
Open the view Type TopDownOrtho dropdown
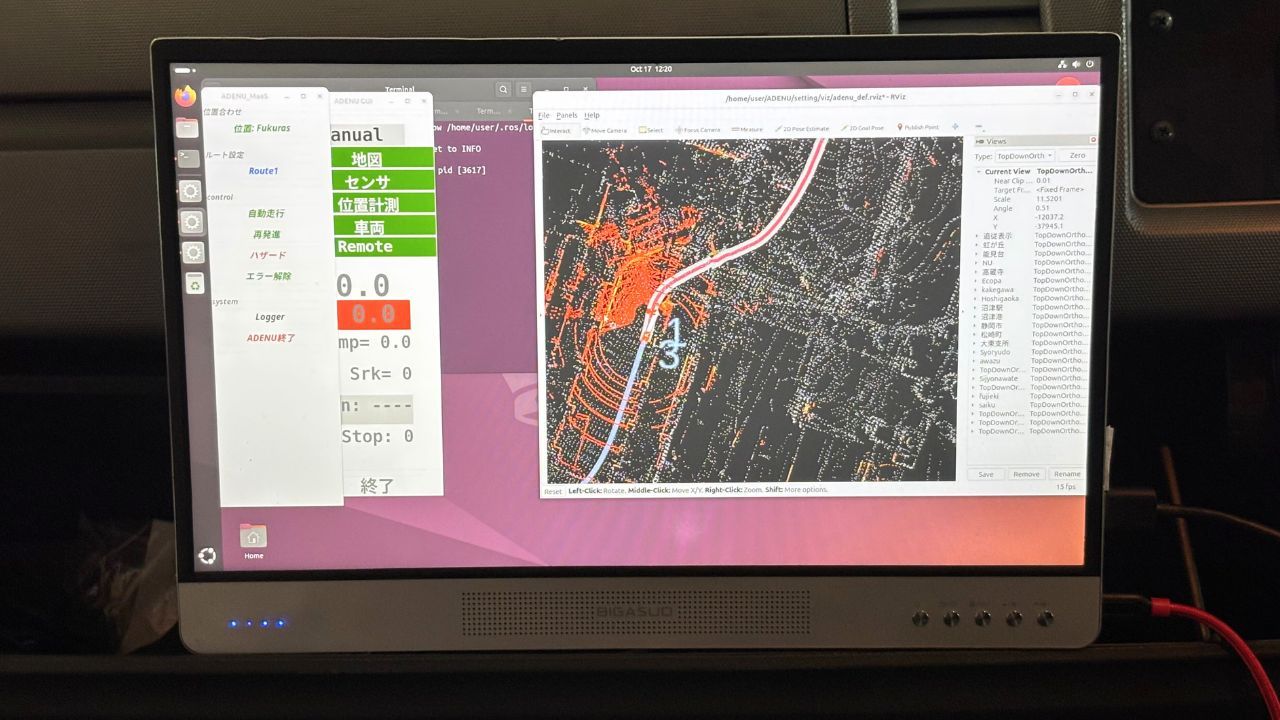pos(1025,156)
